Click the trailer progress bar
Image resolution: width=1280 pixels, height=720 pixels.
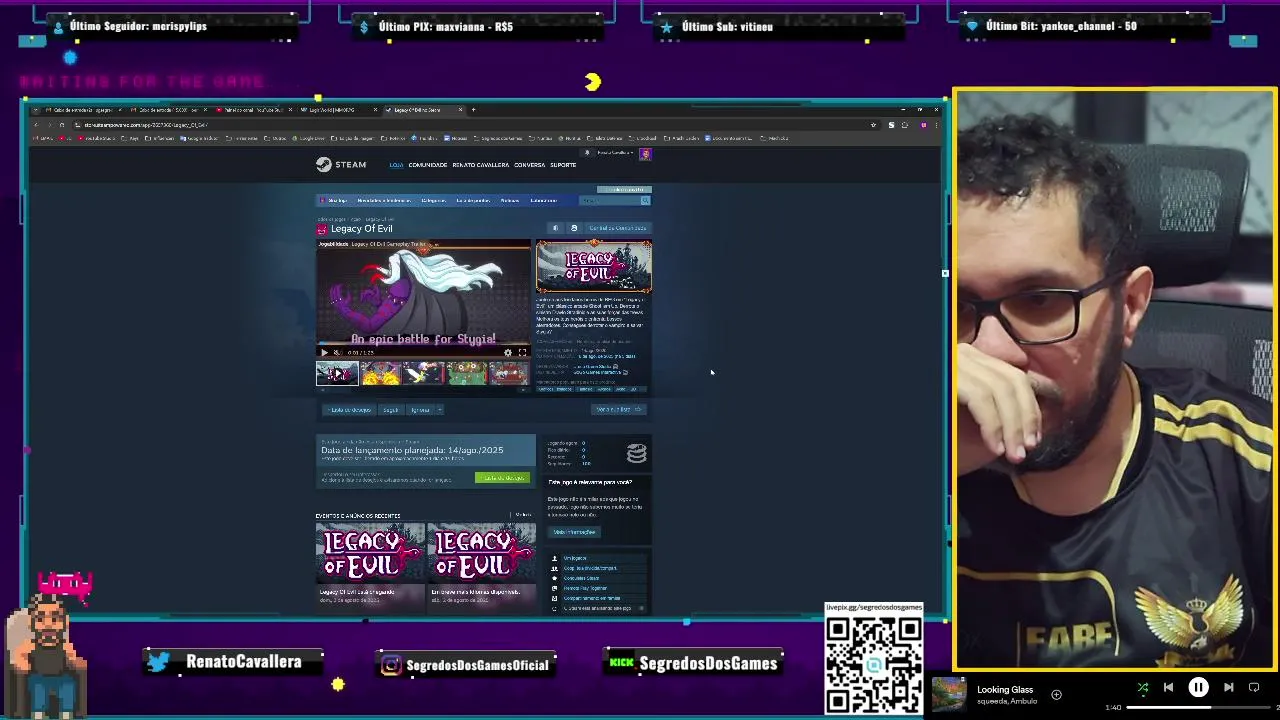click(x=424, y=346)
